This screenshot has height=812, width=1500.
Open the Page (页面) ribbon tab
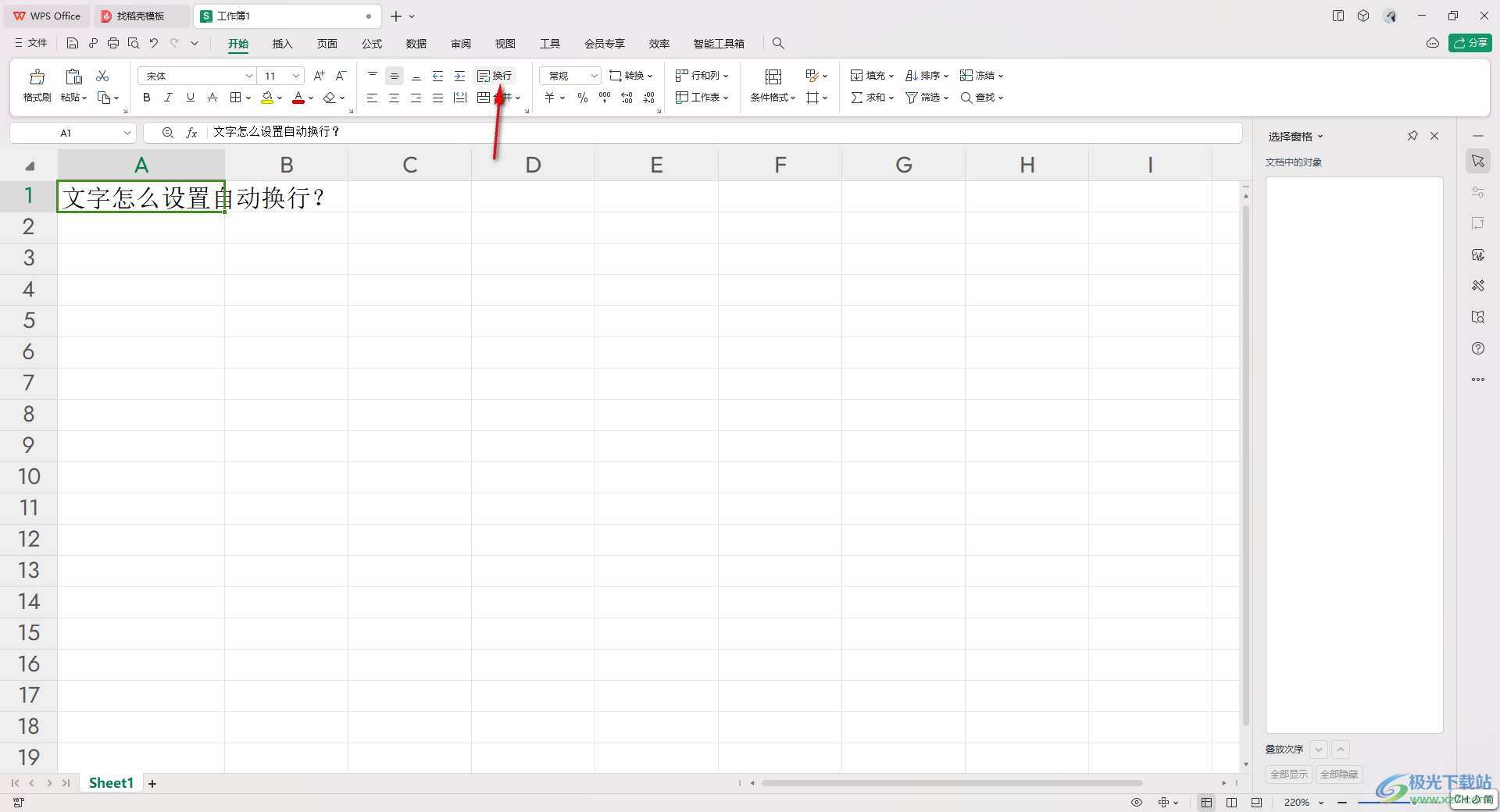327,44
